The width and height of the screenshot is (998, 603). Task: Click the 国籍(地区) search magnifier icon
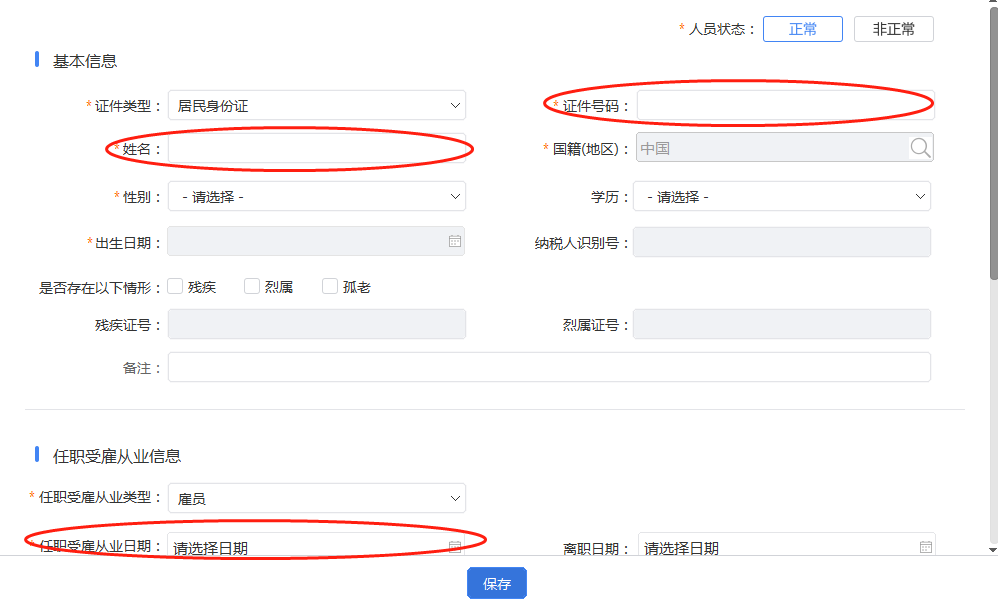coord(920,148)
